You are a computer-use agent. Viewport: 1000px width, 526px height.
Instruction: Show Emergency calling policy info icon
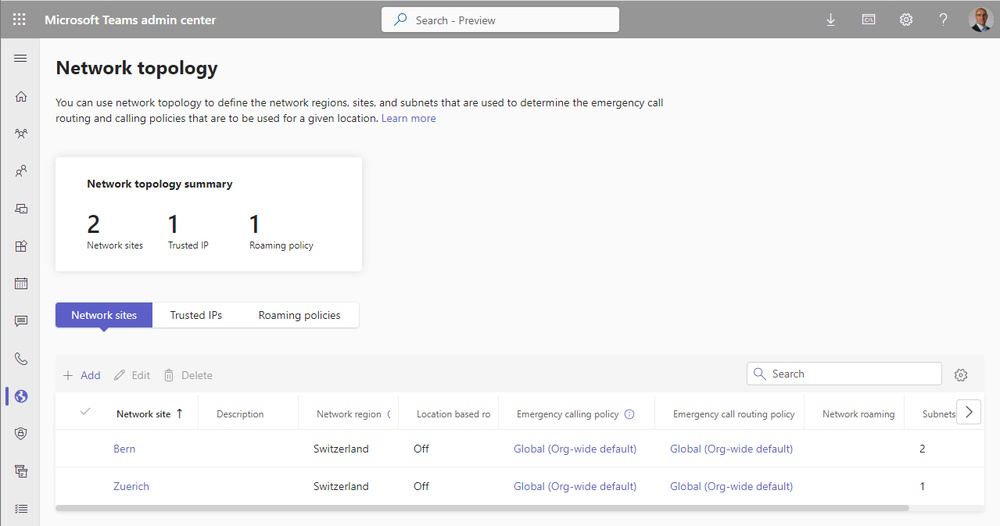tap(629, 414)
